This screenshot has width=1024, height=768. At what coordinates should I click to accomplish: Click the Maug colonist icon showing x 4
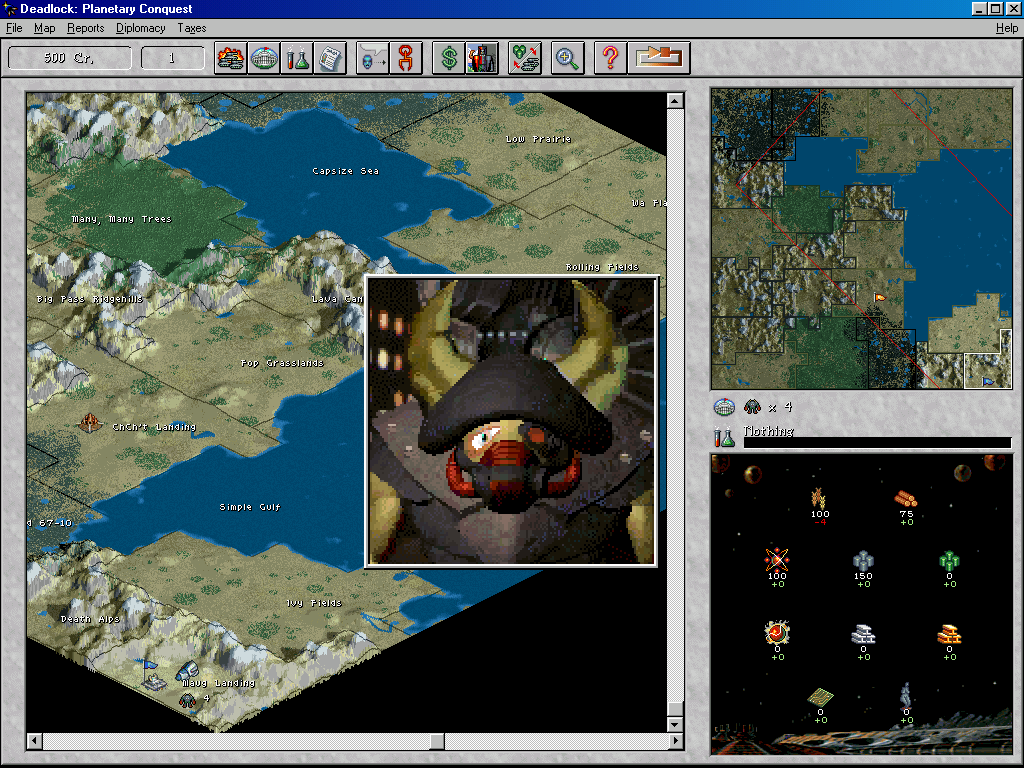pos(752,407)
